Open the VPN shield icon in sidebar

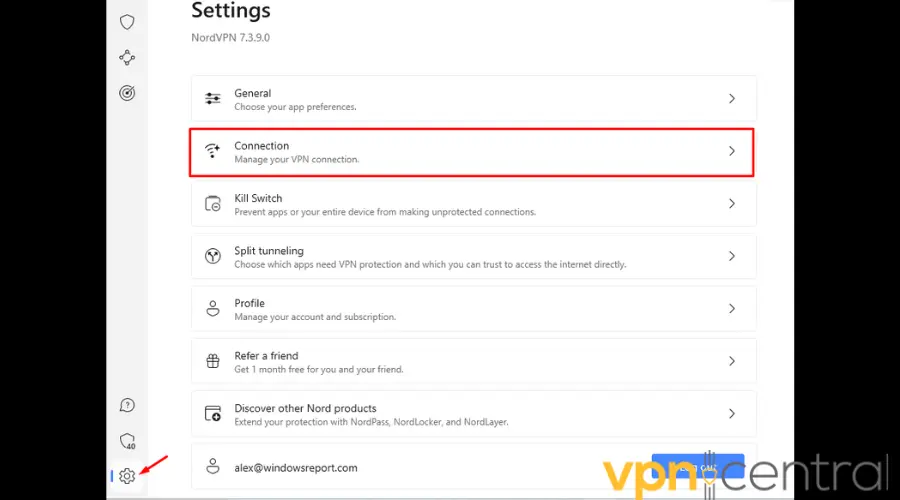tap(127, 22)
